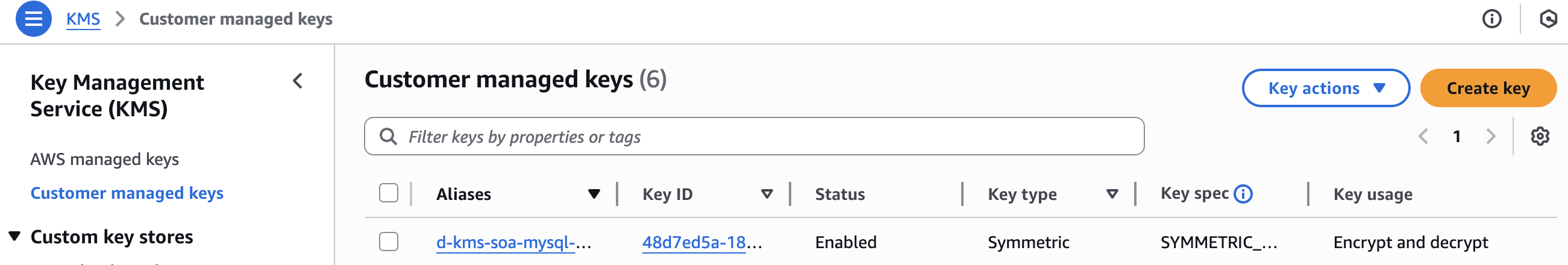Viewport: 1568px width, 265px height.
Task: Check the d-kms-soa-mysql key row checkbox
Action: (x=388, y=242)
